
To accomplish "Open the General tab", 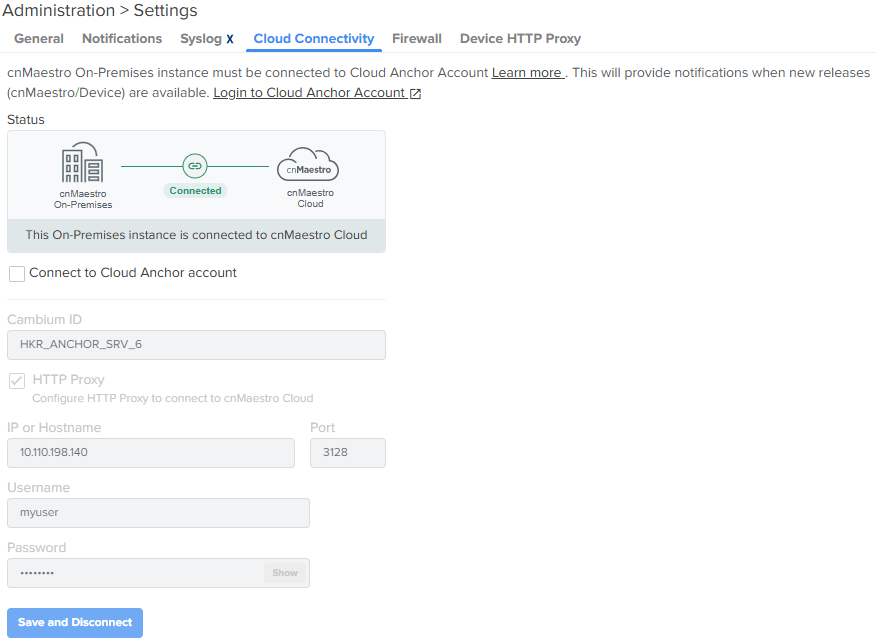I will click(x=39, y=39).
